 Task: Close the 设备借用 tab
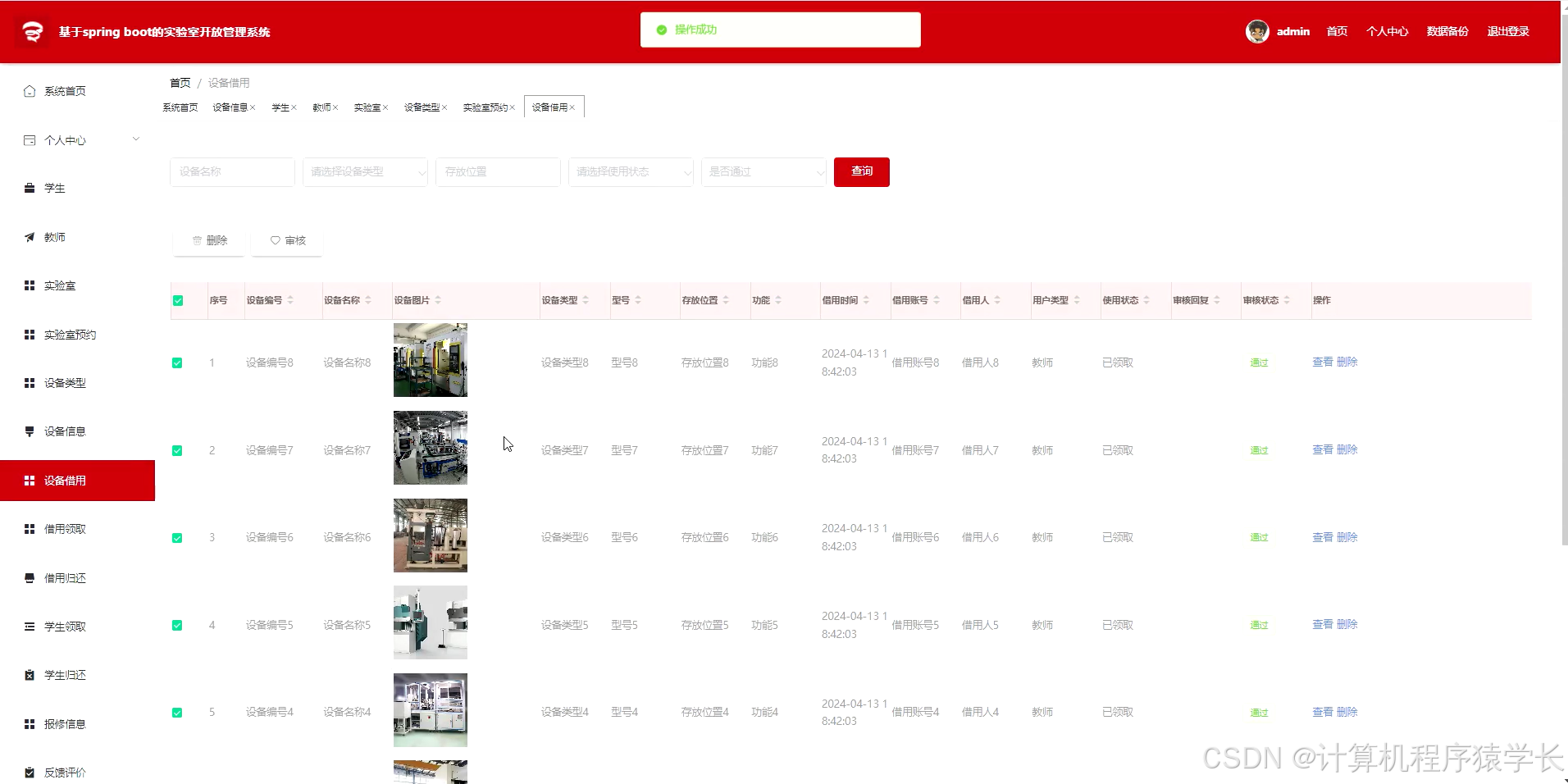pyautogui.click(x=572, y=107)
